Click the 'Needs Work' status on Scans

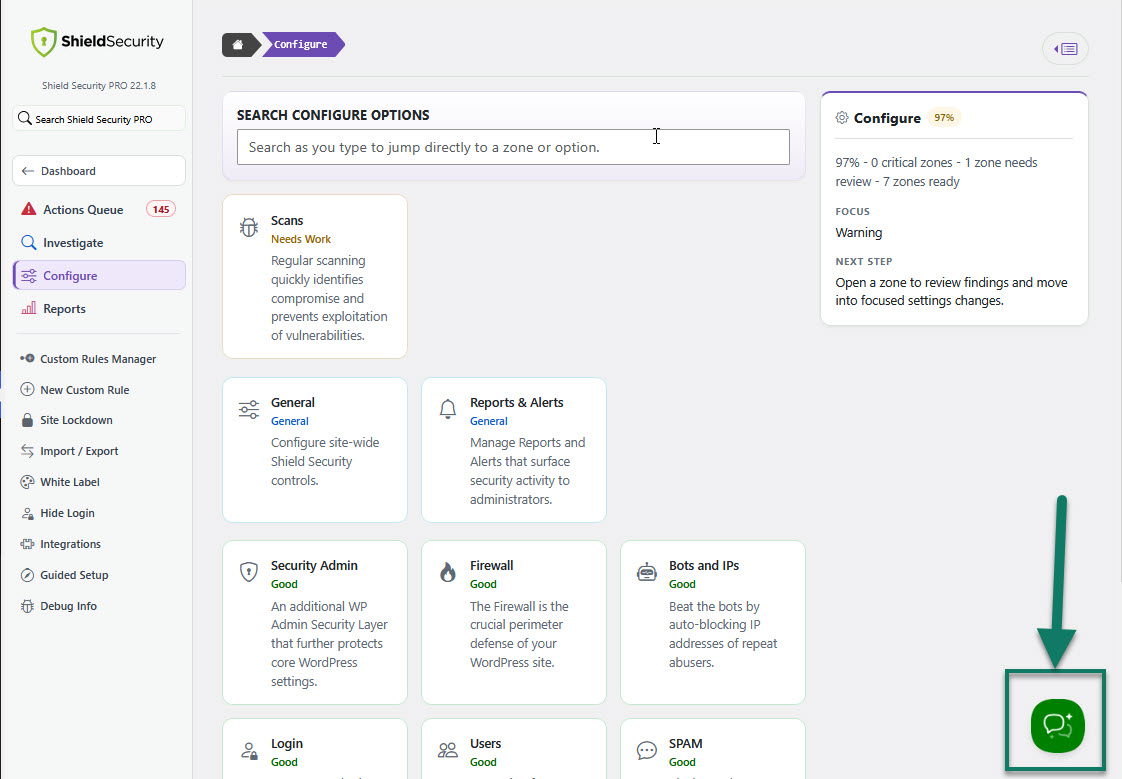pos(301,239)
